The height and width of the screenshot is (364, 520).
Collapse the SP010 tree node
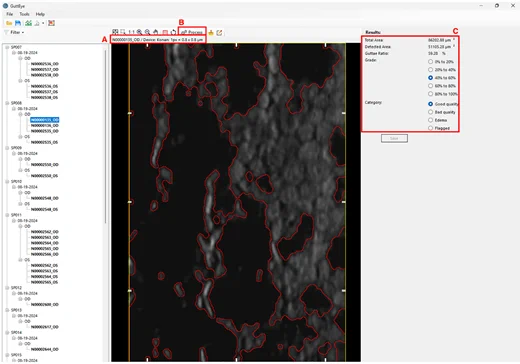click(7, 181)
